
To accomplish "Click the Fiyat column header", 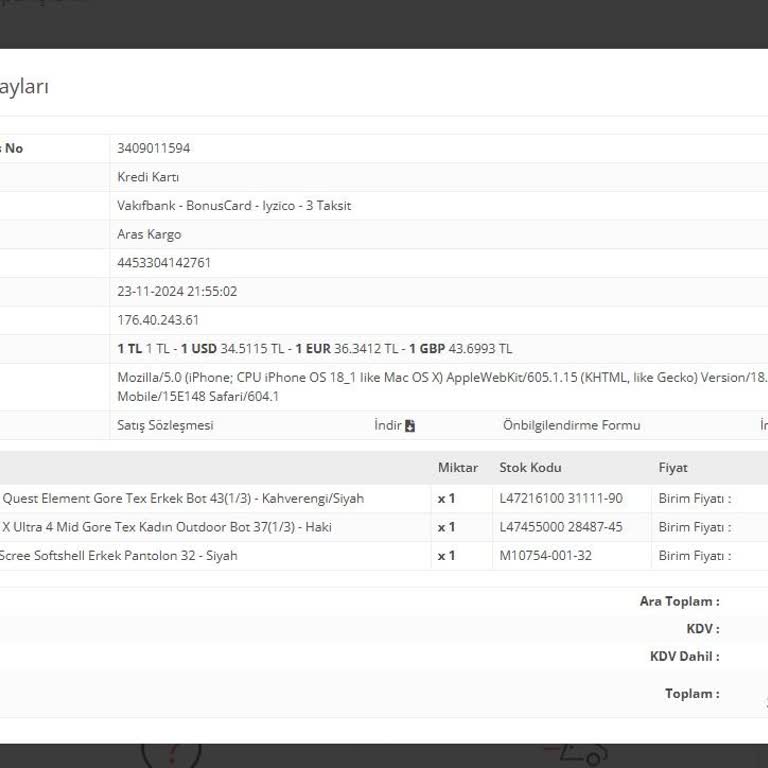I will [x=673, y=468].
